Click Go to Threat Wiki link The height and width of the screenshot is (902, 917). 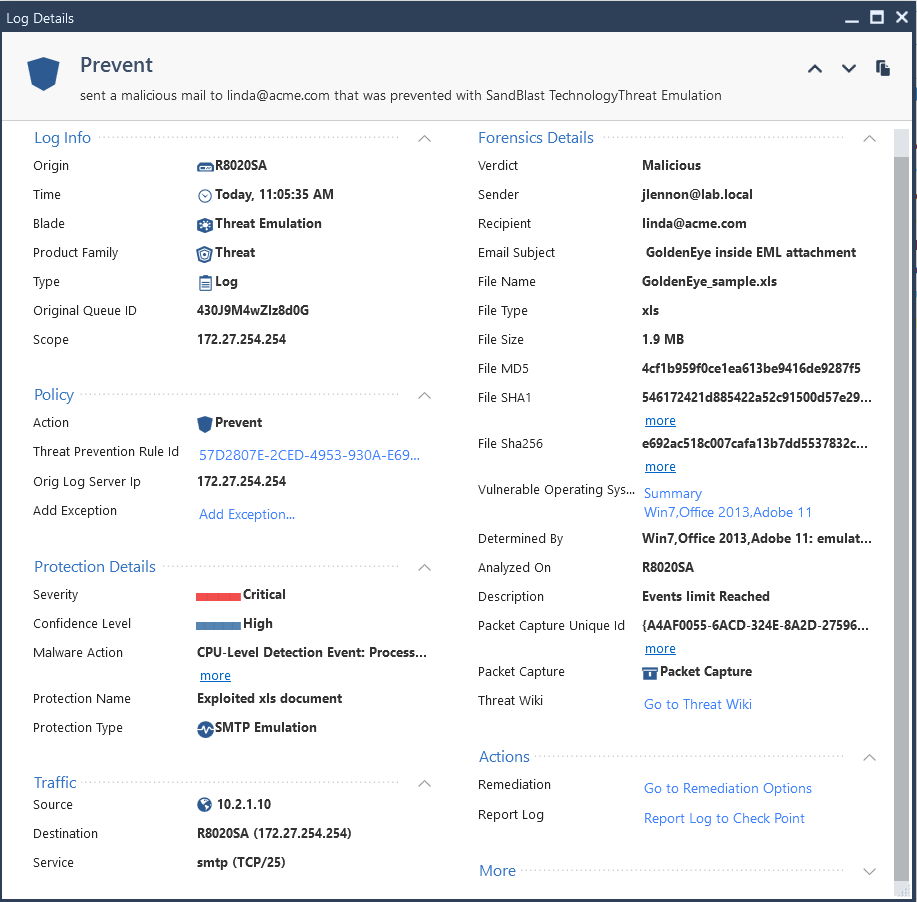coord(698,704)
